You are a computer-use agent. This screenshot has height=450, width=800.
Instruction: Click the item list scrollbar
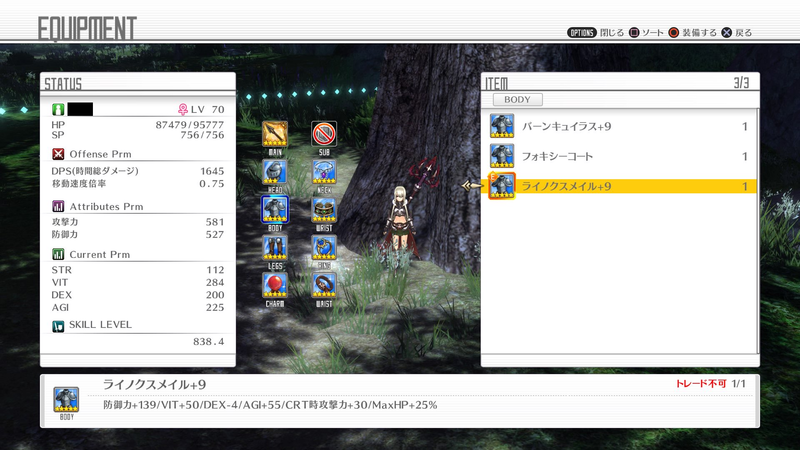point(758,231)
